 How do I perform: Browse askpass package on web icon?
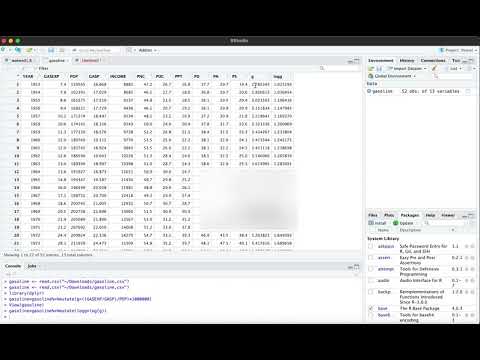point(467,246)
